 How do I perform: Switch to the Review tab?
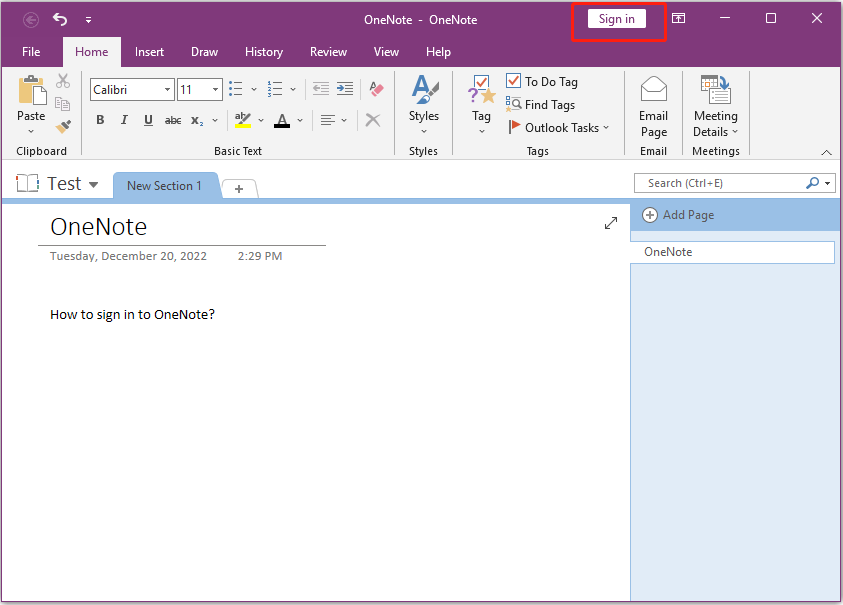[x=328, y=52]
